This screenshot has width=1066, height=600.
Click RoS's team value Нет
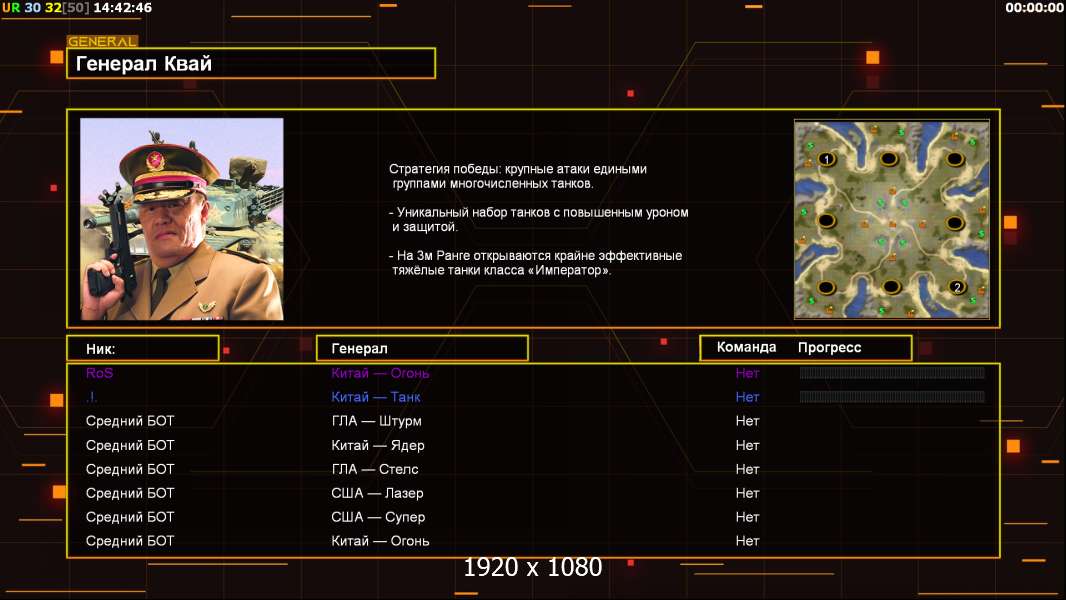click(747, 373)
